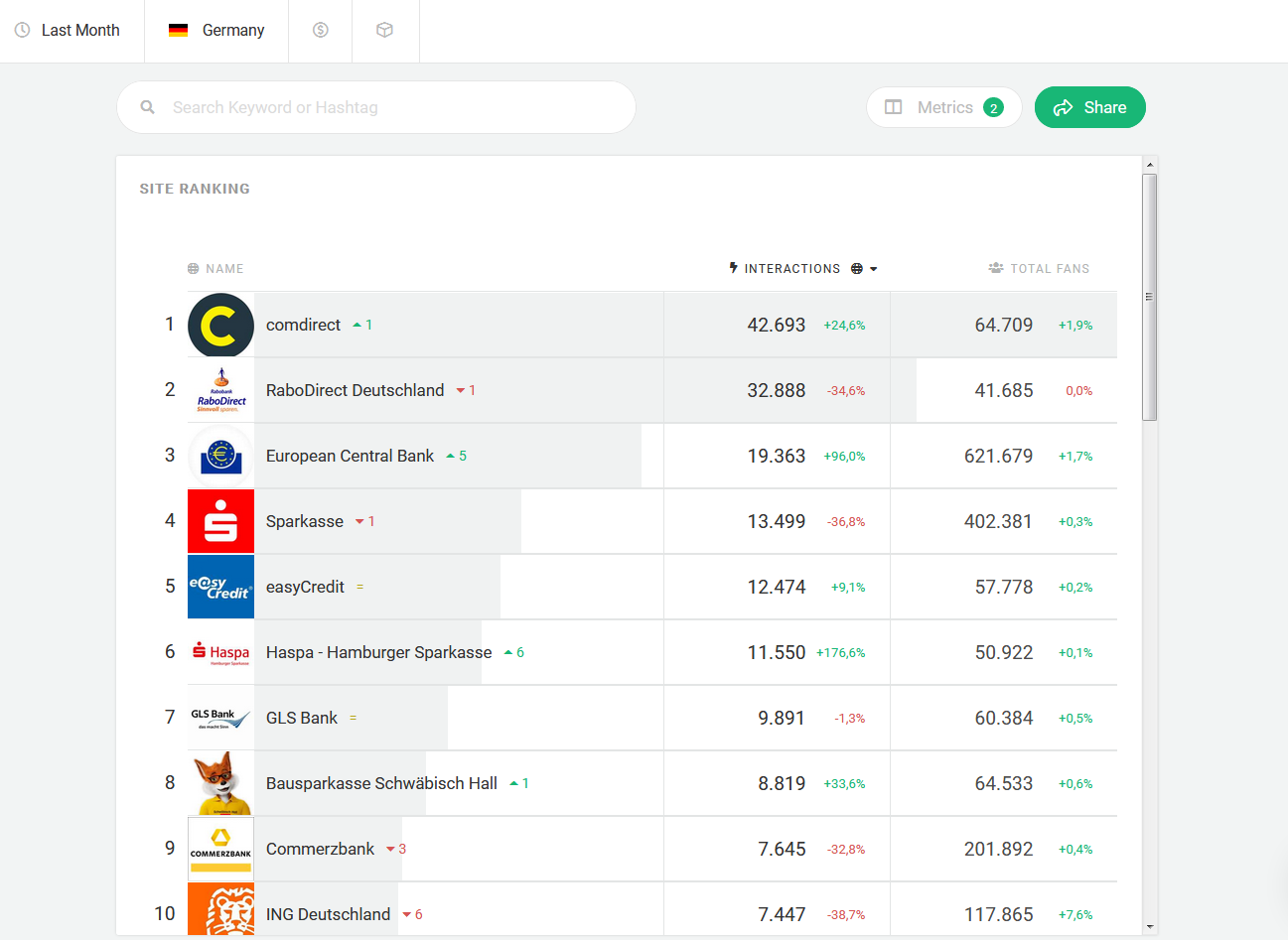Click the lightning bolt Interactions icon

point(734,268)
